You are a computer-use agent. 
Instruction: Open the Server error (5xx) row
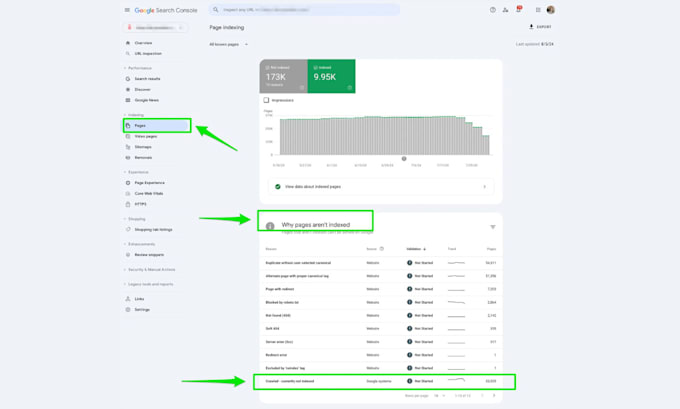click(381, 342)
